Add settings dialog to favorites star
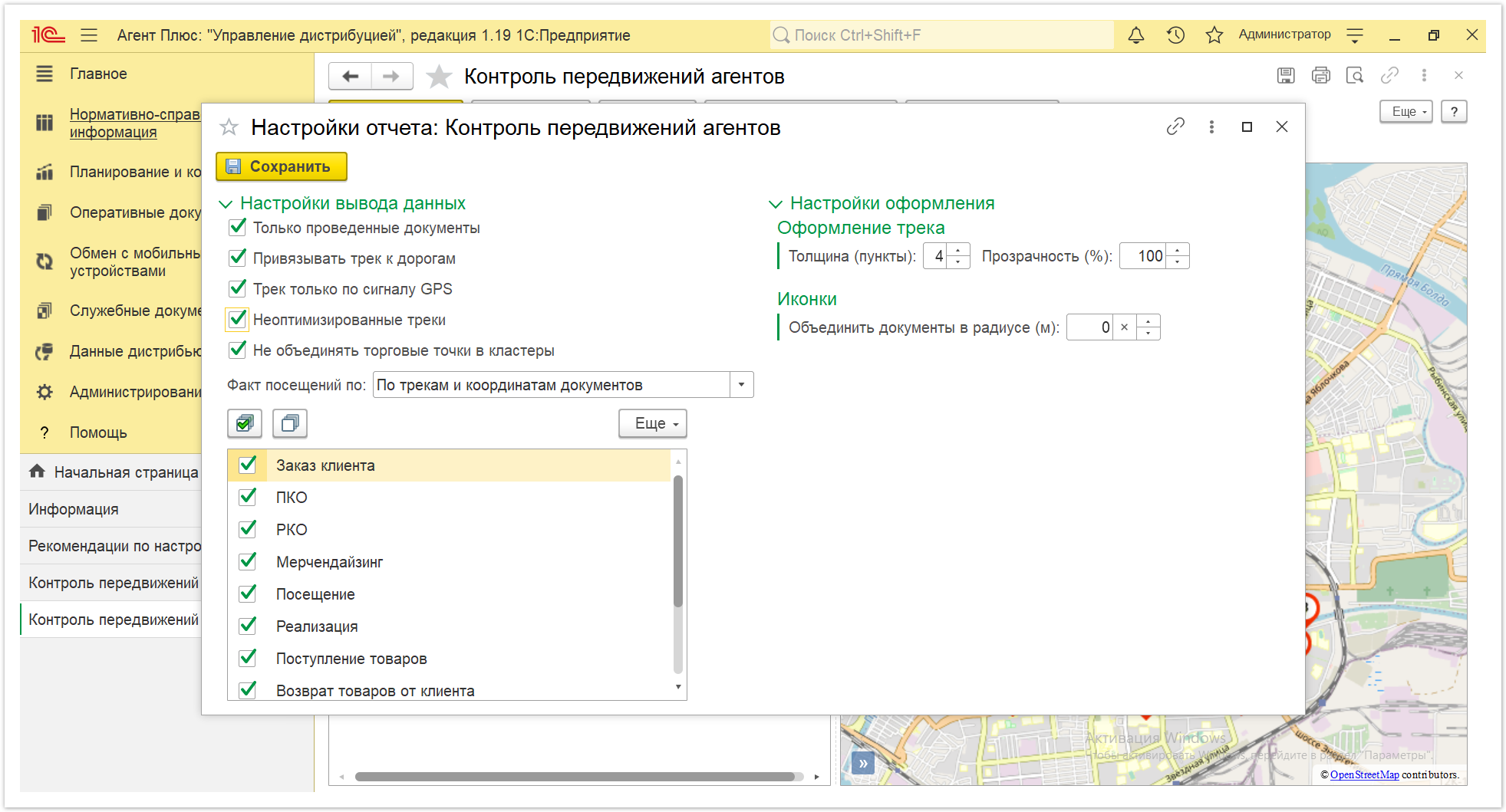Image resolution: width=1506 pixels, height=812 pixels. pyautogui.click(x=229, y=127)
